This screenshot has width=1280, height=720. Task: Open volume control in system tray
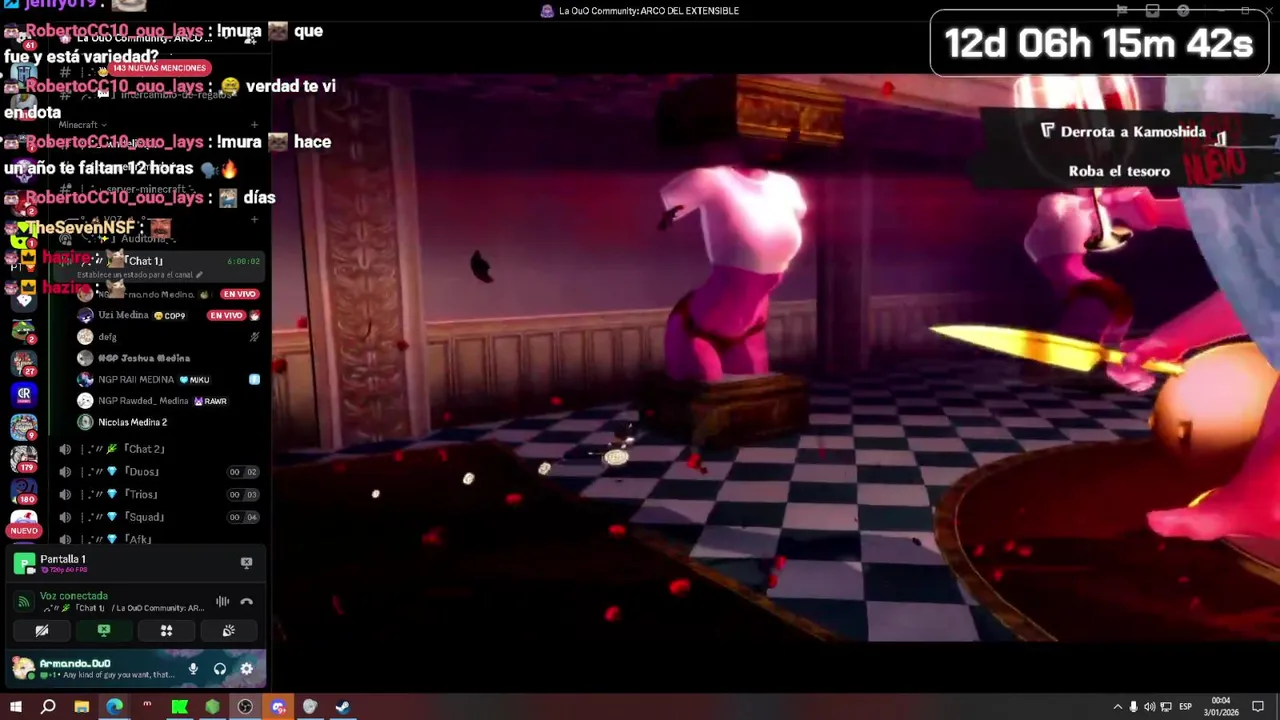coord(1149,707)
